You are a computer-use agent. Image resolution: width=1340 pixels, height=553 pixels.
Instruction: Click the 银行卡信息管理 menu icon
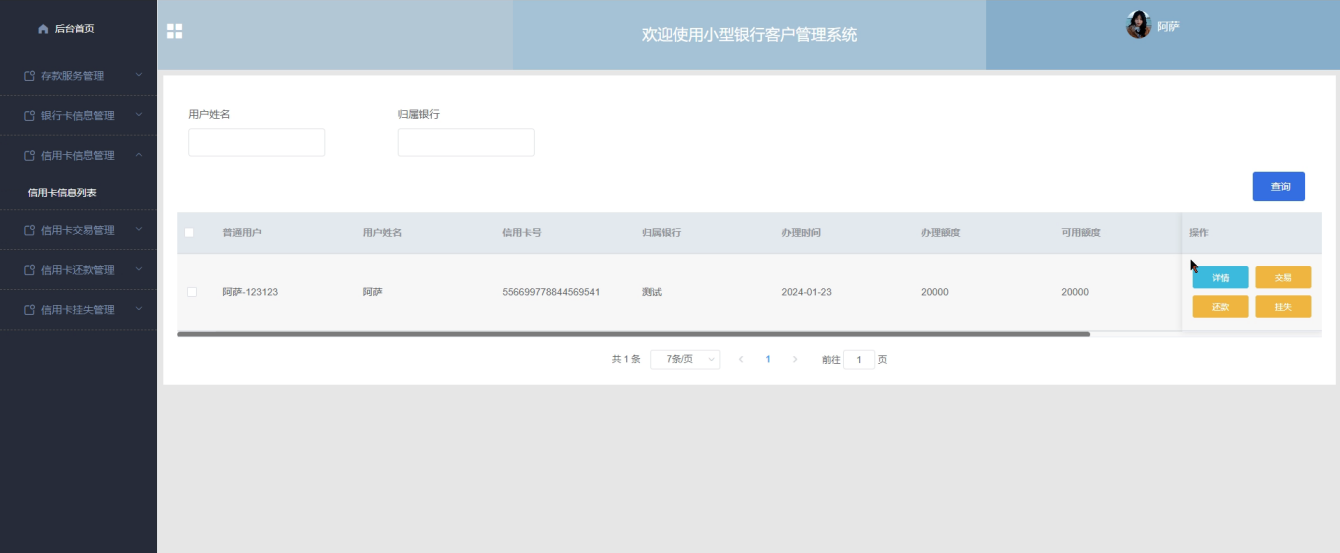point(30,116)
